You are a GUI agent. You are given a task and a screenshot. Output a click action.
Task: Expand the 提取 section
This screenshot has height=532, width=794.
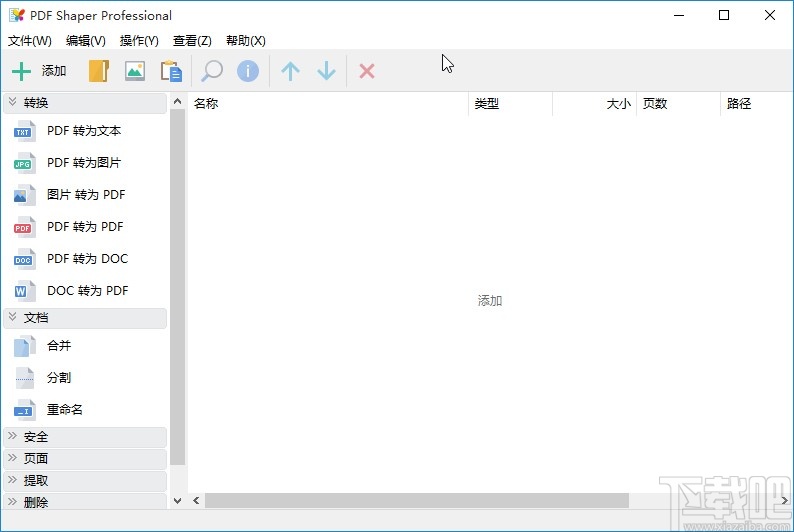click(85, 480)
